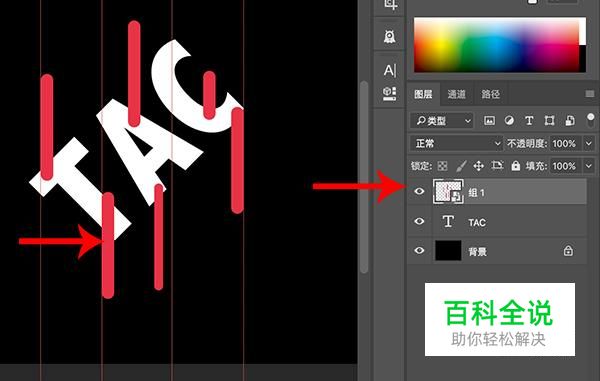Filter layers by pixel layer icon
600x381 pixels.
coord(489,121)
